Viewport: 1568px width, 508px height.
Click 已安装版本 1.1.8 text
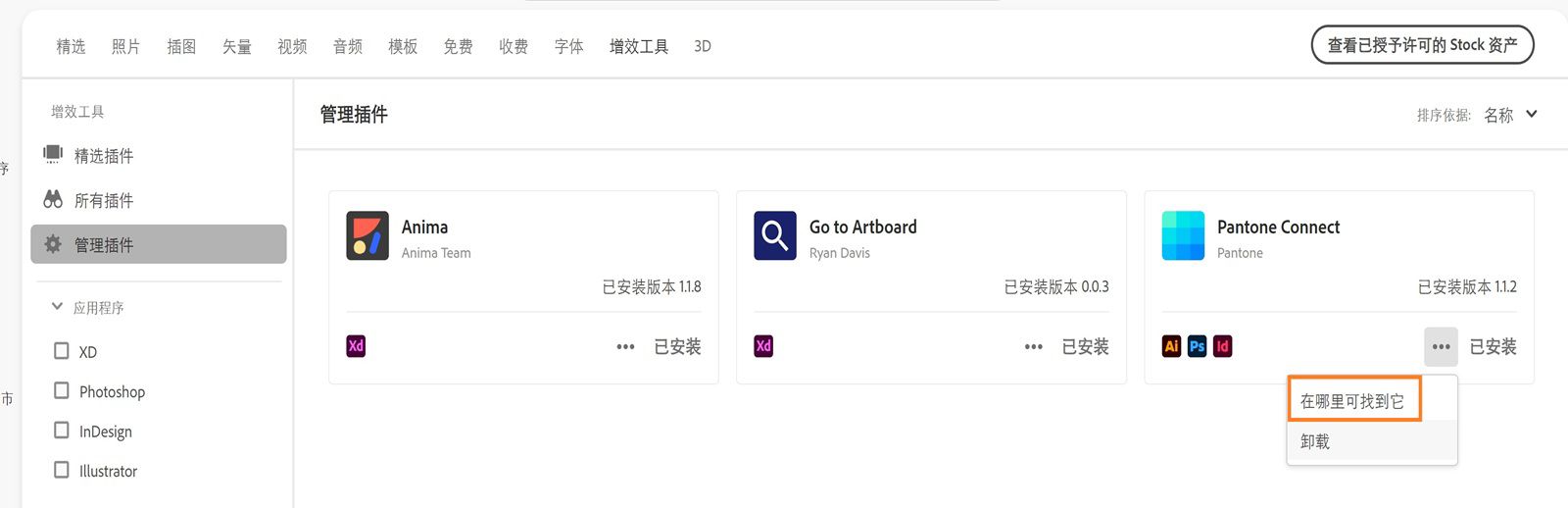click(x=652, y=286)
